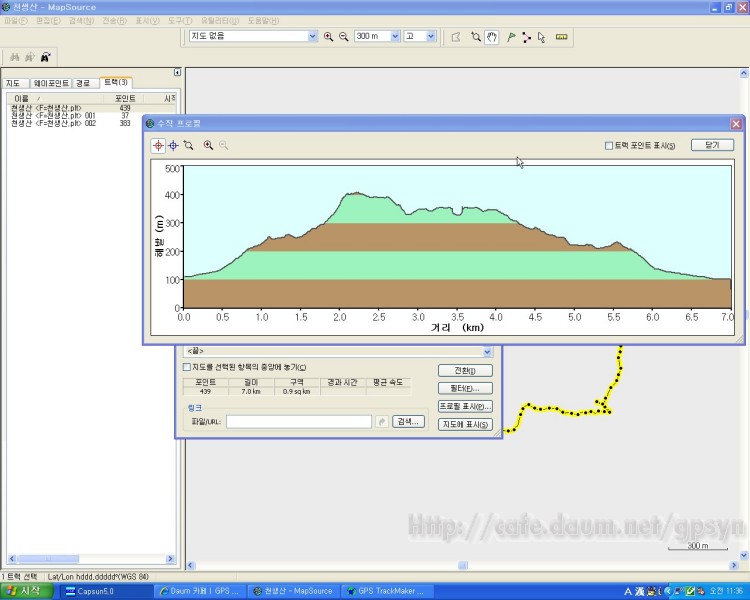The height and width of the screenshot is (600, 750).
Task: Click the 프로필 표시(P)... button
Action: pos(465,406)
